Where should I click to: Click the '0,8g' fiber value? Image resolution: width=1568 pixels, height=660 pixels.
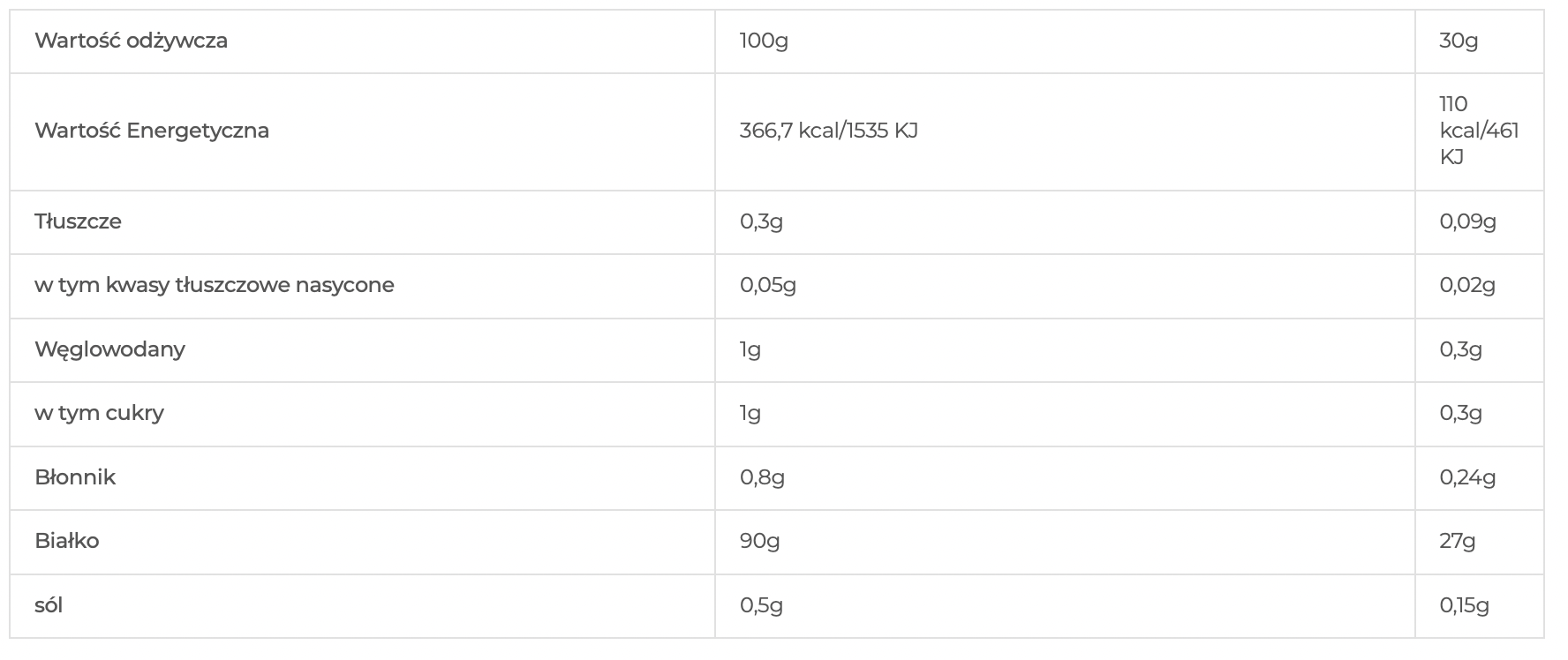click(x=762, y=477)
